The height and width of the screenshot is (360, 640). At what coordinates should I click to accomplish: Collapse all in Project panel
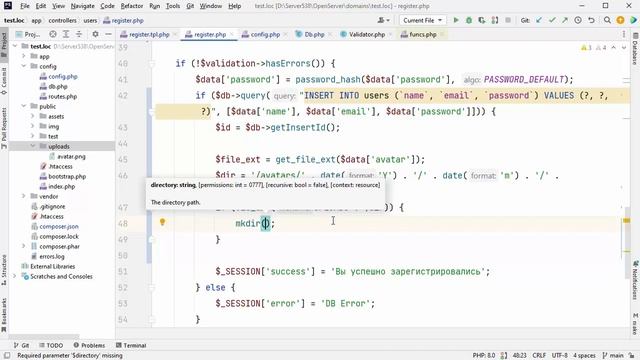[x=79, y=34]
